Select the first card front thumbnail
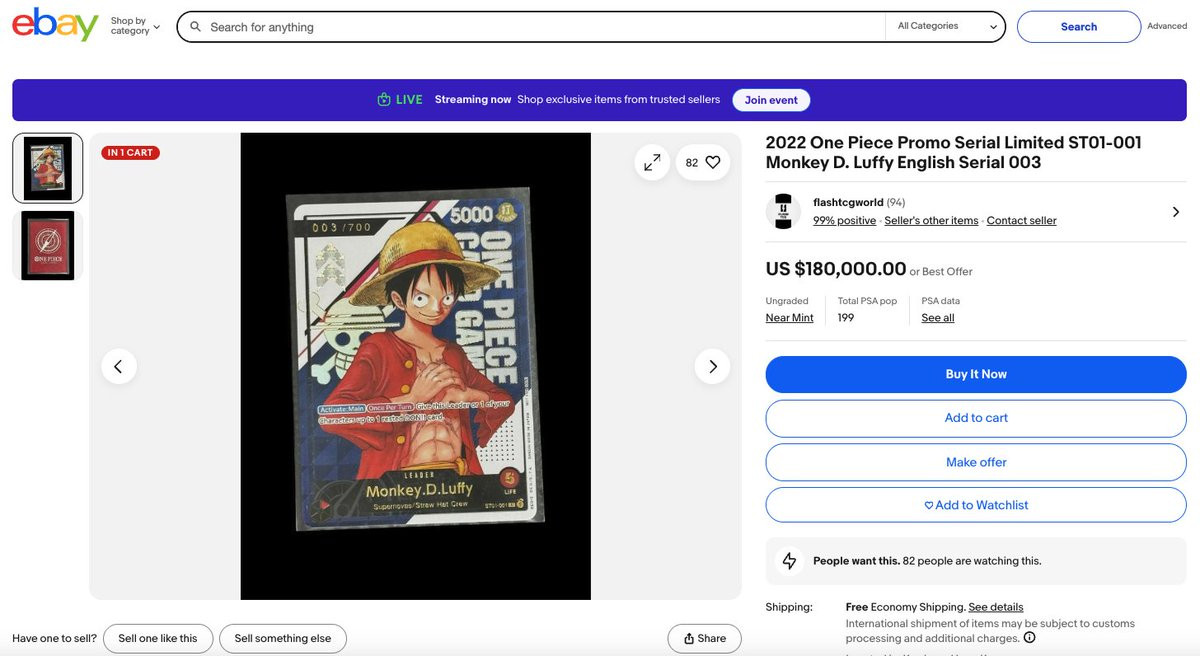Screen dimensions: 1200x656 click(x=48, y=168)
